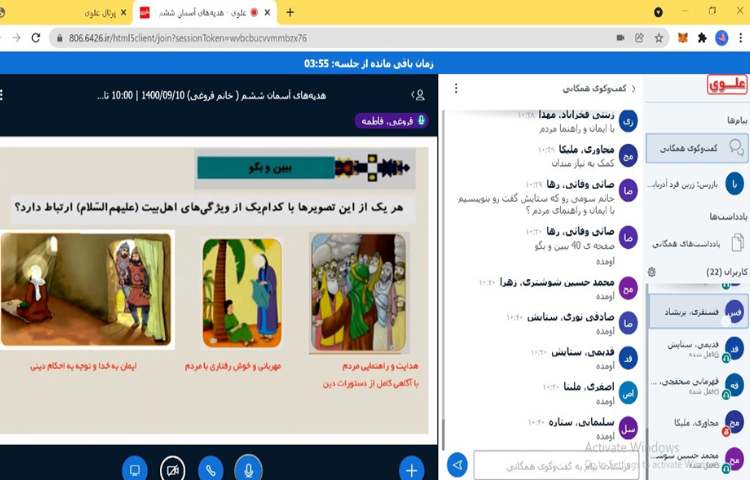Screen dimensions: 750x480
Task: Click the shared notes document icon
Action: (x=737, y=242)
